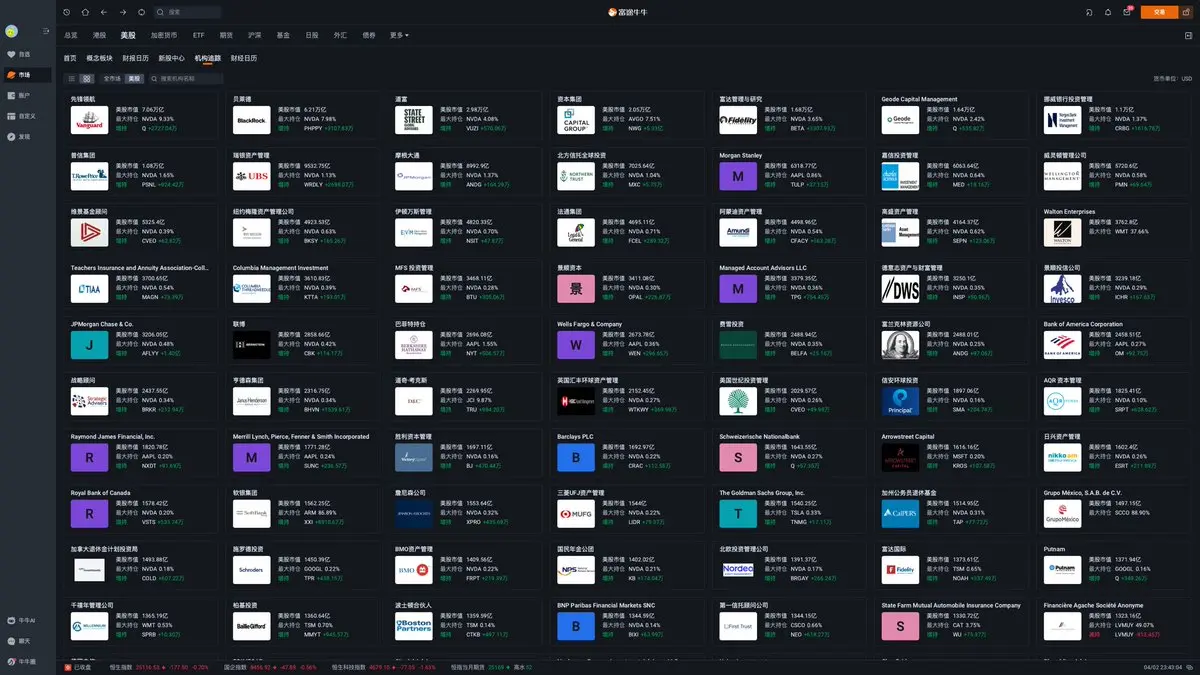Open 新股中心 sub-tab
The image size is (1200, 675).
171,58
